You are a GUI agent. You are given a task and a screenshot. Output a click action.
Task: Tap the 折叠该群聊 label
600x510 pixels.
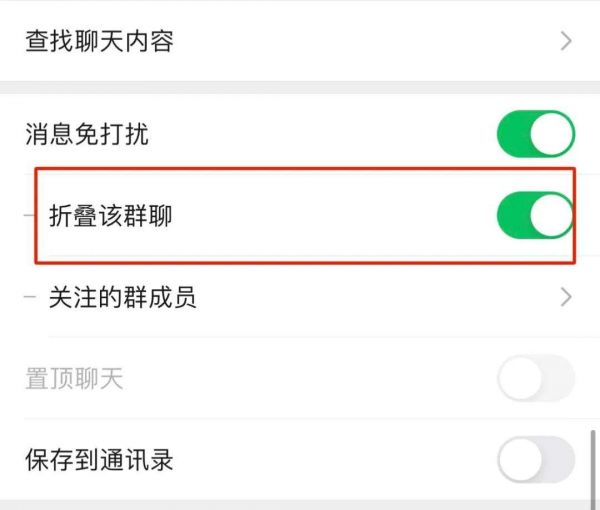tap(110, 217)
